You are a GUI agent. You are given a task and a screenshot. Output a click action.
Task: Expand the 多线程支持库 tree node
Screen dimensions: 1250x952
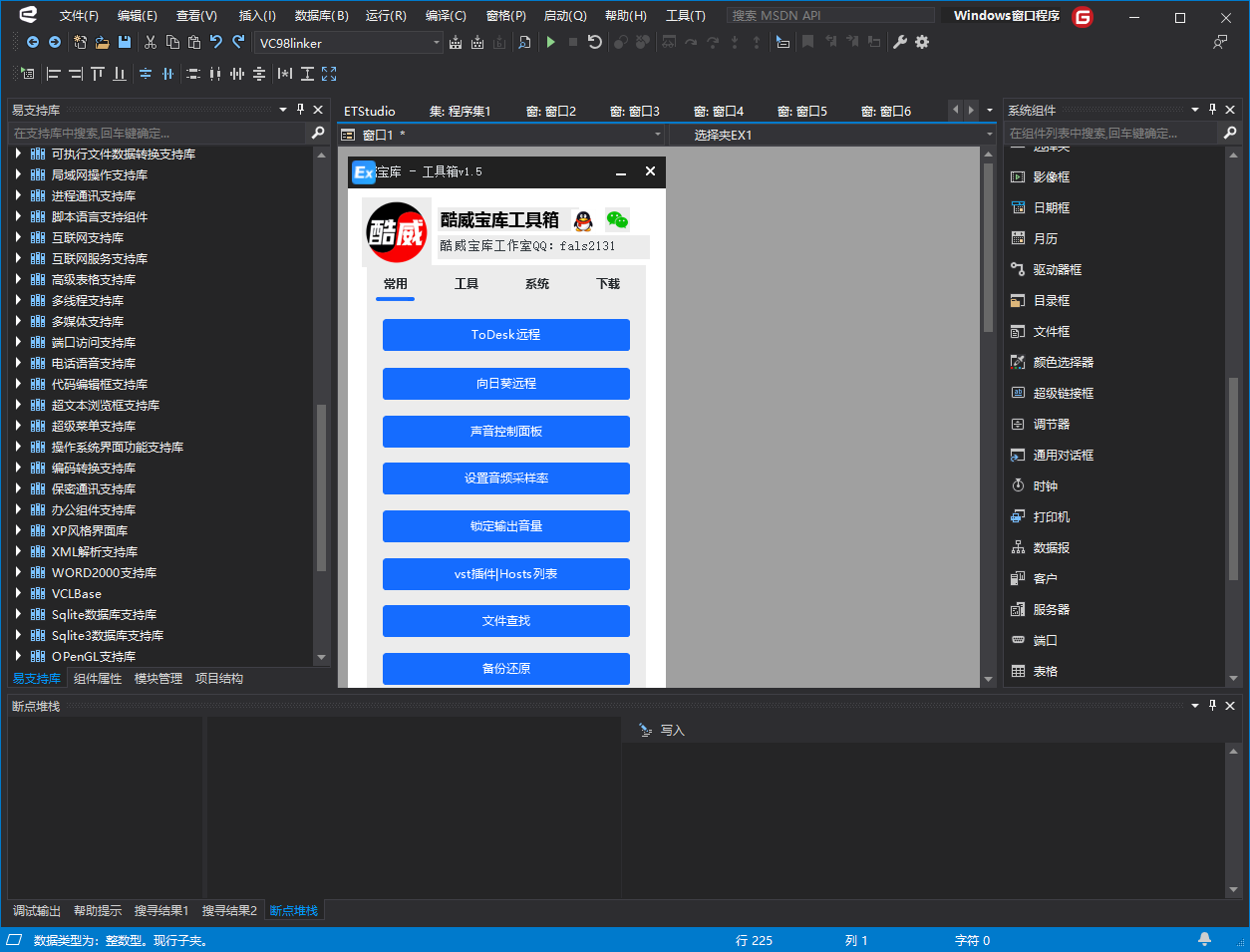click(18, 300)
